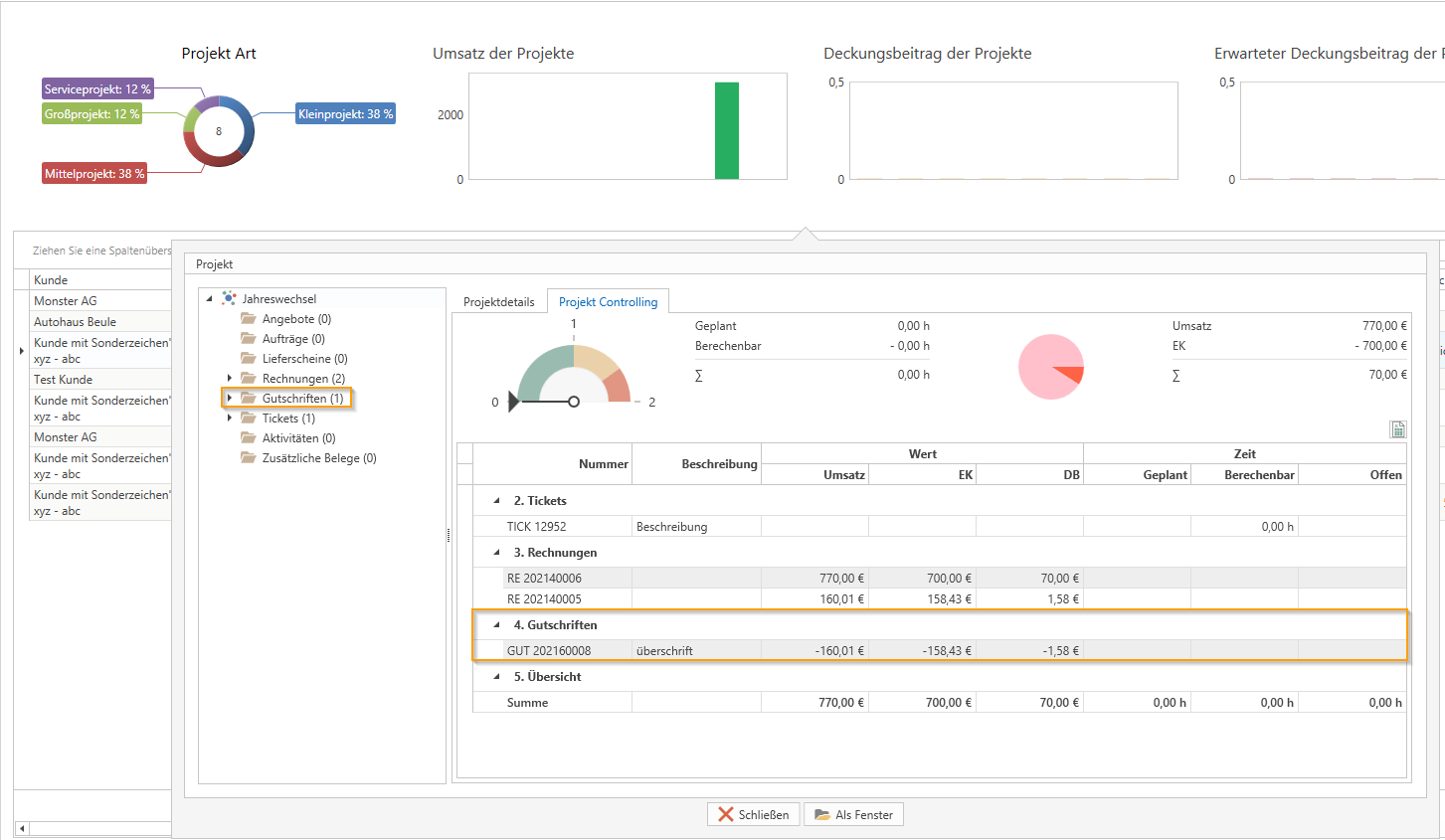Image resolution: width=1445 pixels, height=840 pixels.
Task: Collapse the 3. Rechnungen group
Action: (x=496, y=553)
